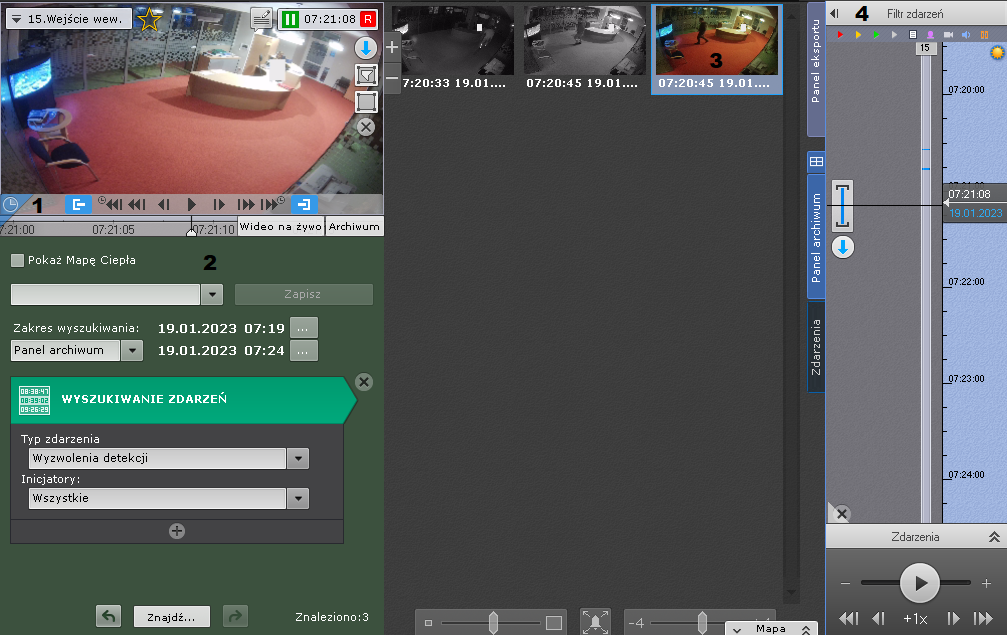Toggle gray triangle event filter
The image size is (1007, 635).
[x=894, y=35]
